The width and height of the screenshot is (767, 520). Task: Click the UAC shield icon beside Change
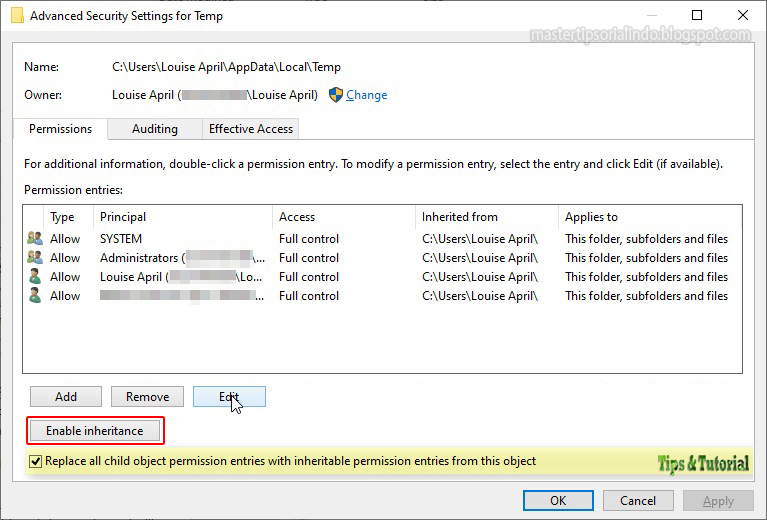[336, 95]
